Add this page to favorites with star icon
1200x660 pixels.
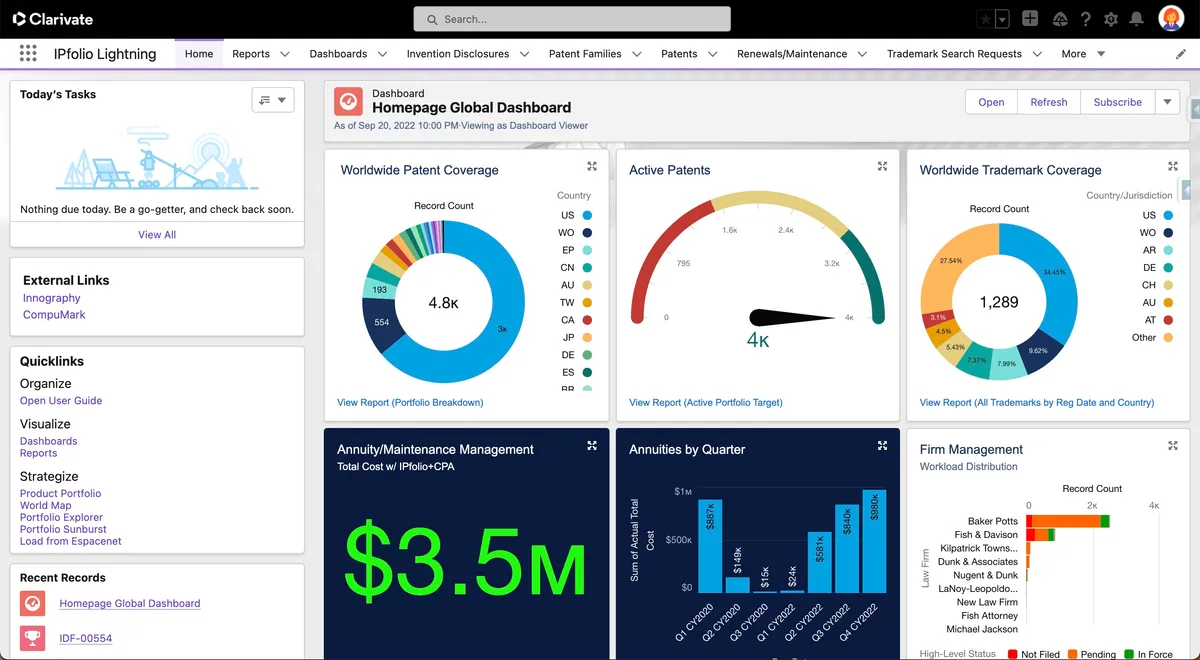(x=985, y=19)
